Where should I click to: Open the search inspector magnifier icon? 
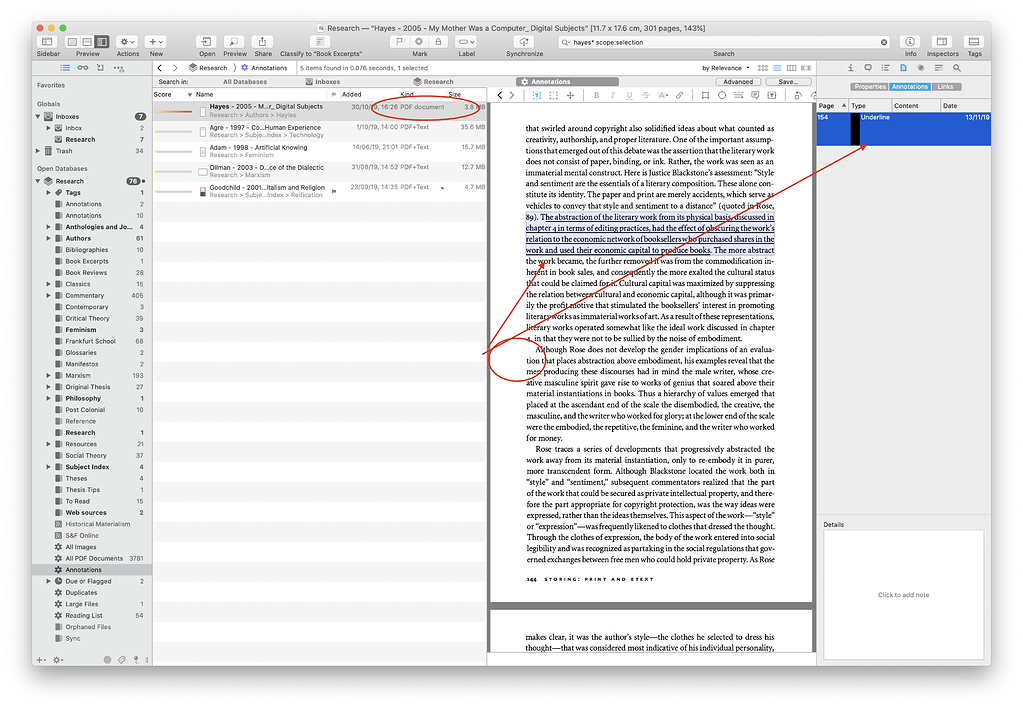coord(957,68)
